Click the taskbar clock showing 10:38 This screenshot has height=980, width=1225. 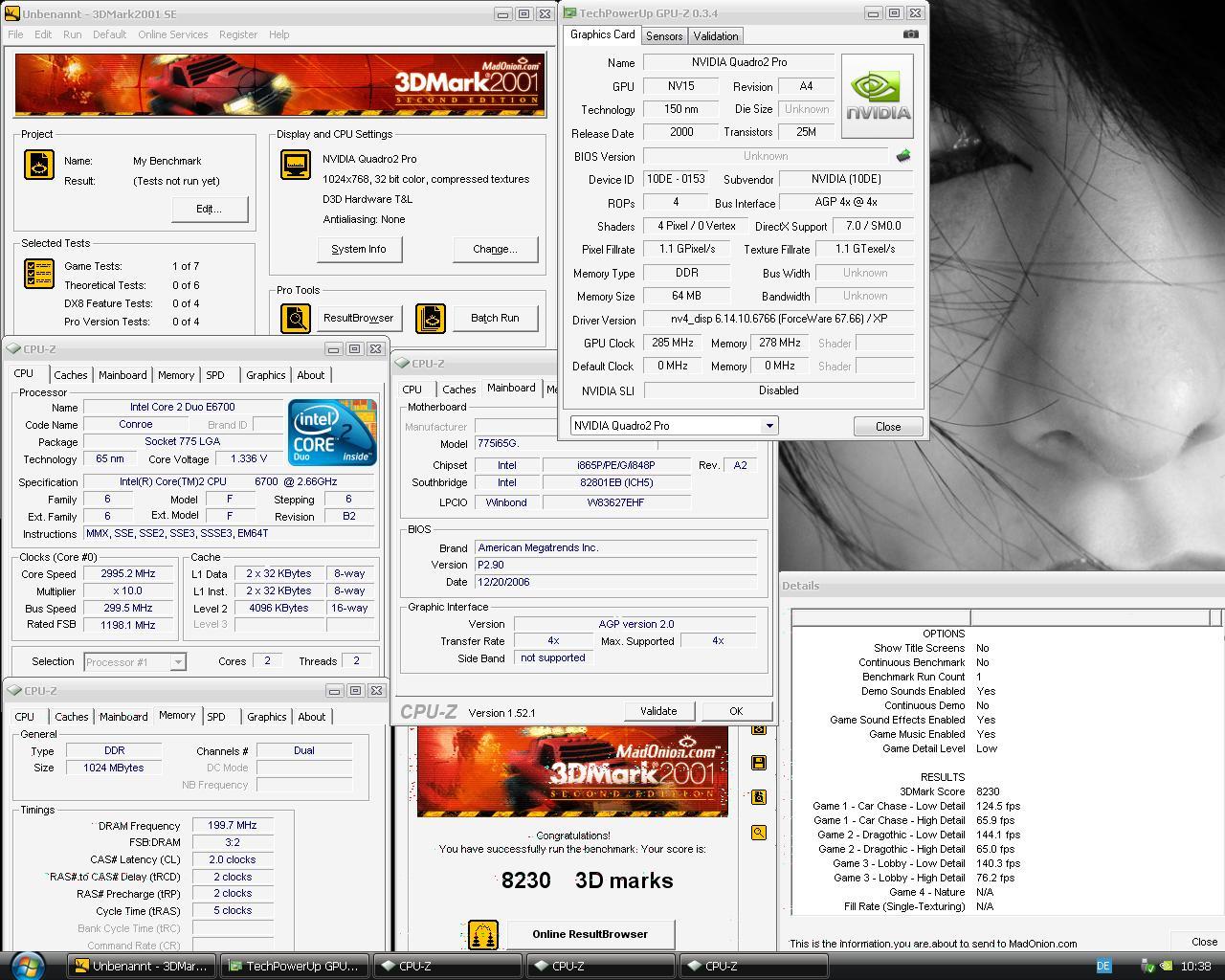pos(1195,967)
